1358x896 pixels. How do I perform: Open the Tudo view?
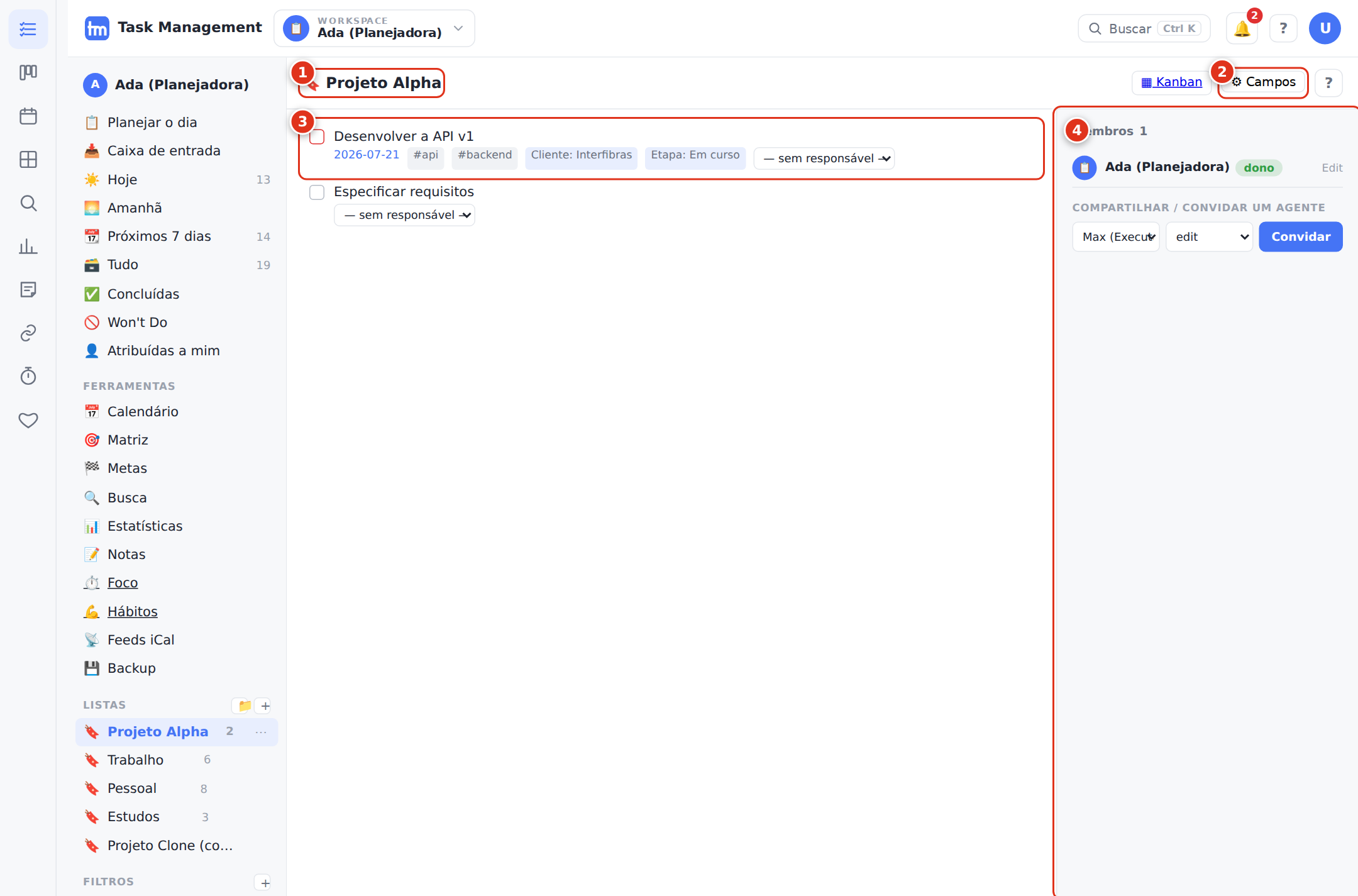(x=176, y=265)
